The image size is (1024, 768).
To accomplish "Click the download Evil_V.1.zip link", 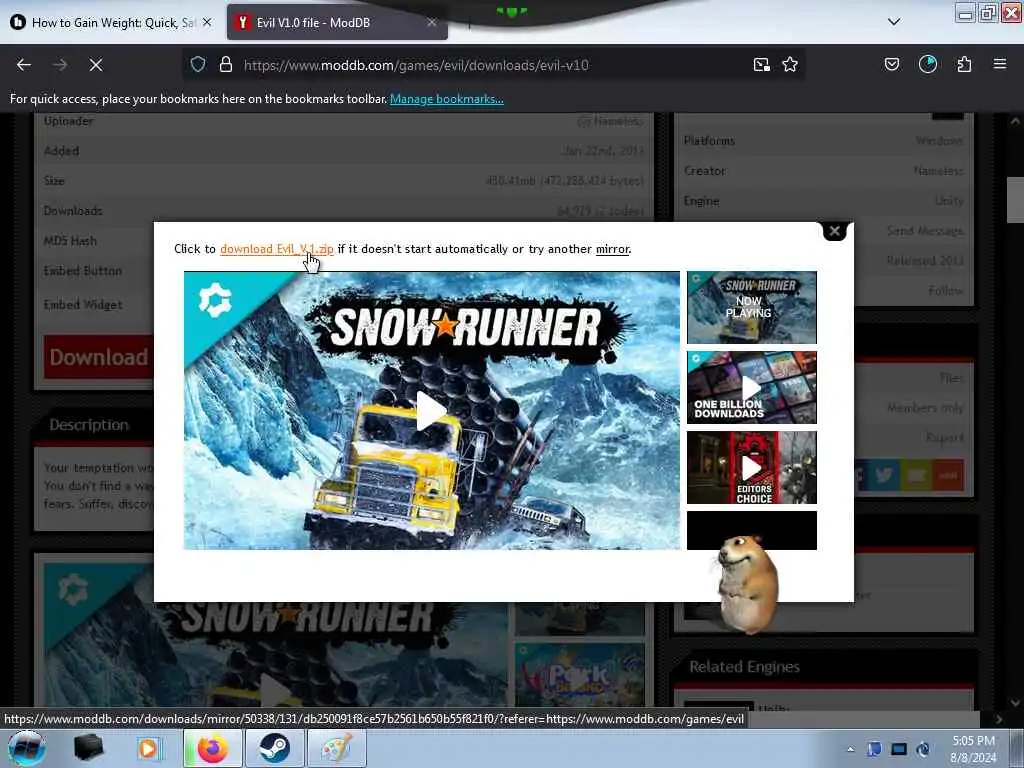I will (x=277, y=249).
